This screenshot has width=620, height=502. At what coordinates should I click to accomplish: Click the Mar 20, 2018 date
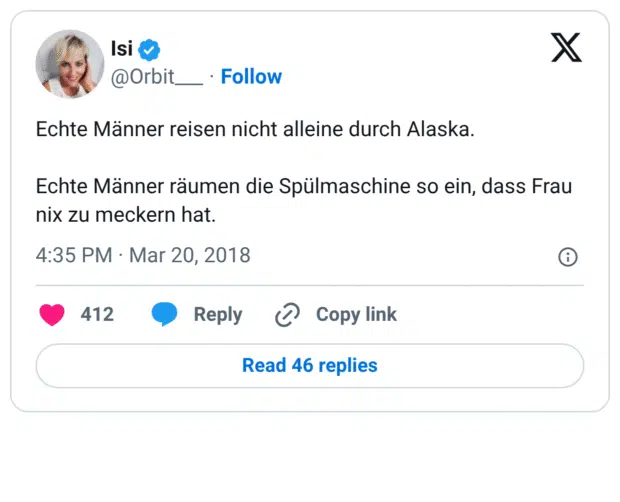tap(189, 256)
